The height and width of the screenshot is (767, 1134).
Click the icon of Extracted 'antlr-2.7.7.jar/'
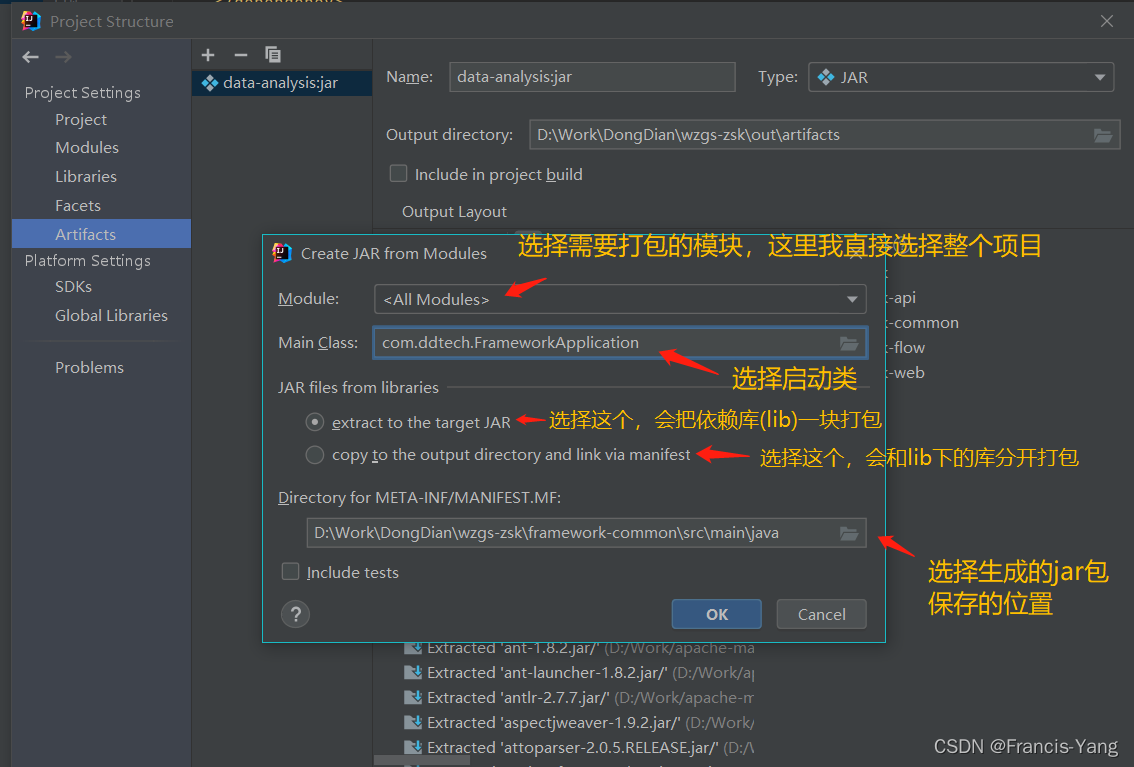tap(413, 698)
